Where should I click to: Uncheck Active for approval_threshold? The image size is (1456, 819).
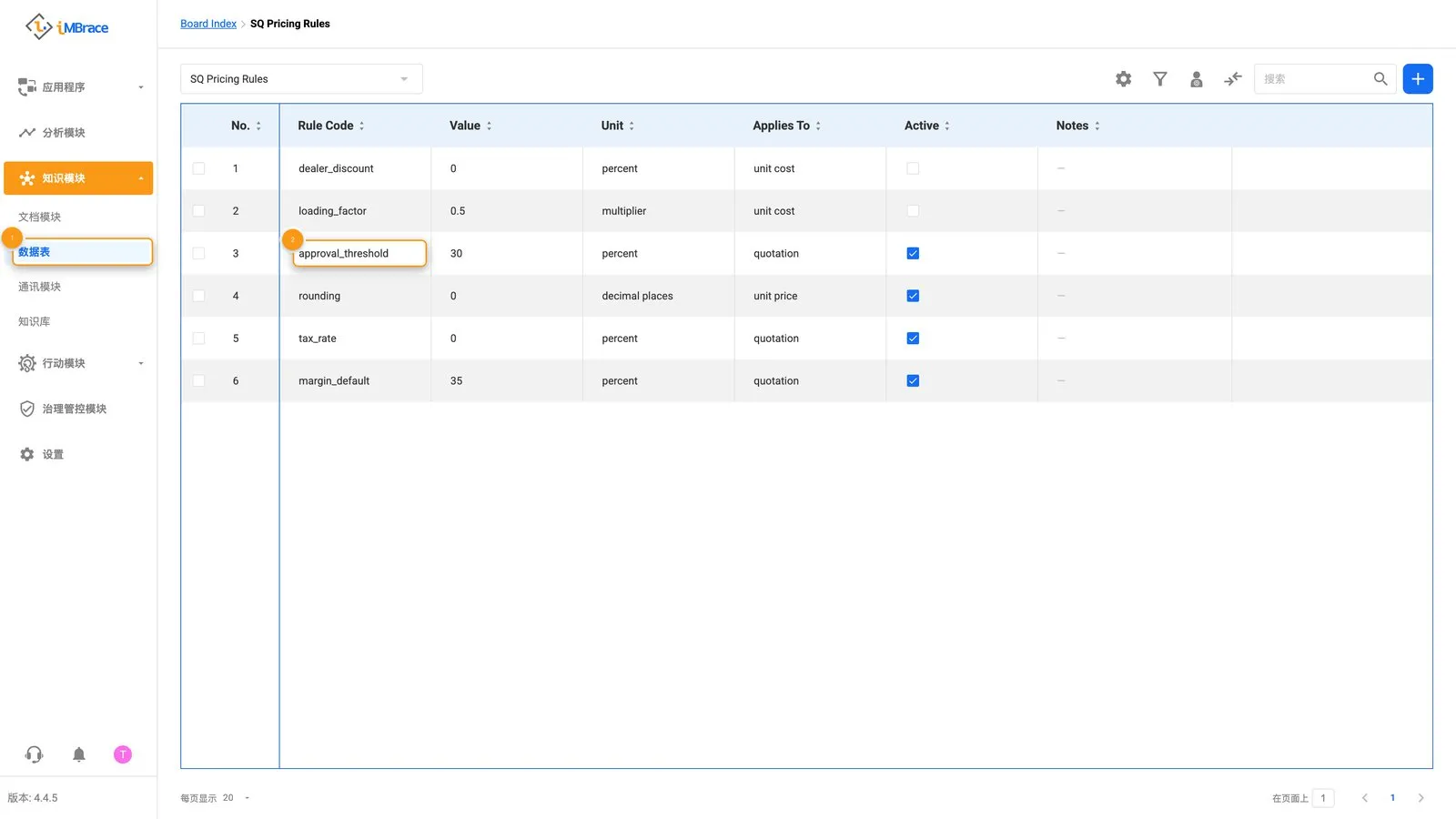click(913, 254)
